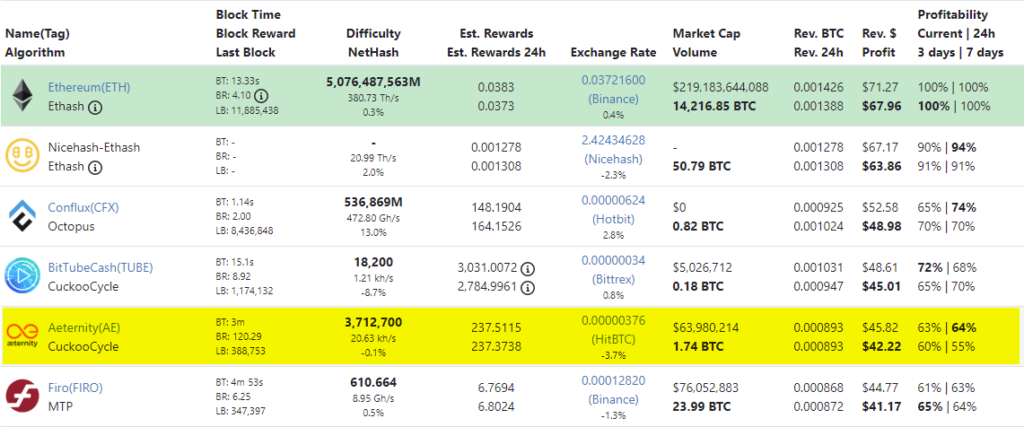This screenshot has height=427, width=1024.
Task: Click the red Firo logo icon
Action: click(22, 396)
